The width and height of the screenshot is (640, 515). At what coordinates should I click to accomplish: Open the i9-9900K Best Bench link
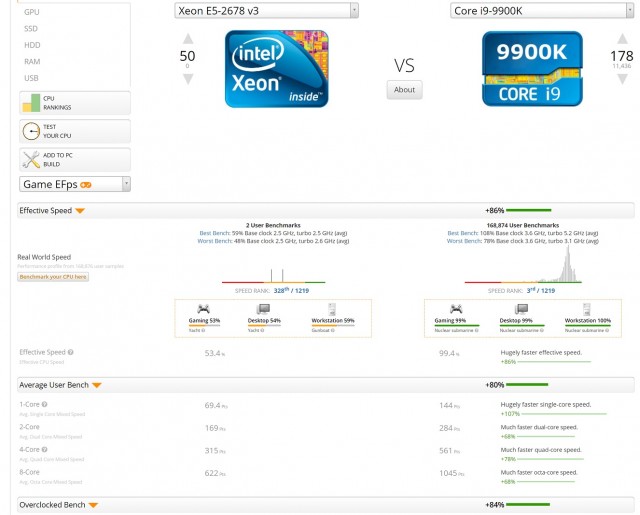pos(463,233)
